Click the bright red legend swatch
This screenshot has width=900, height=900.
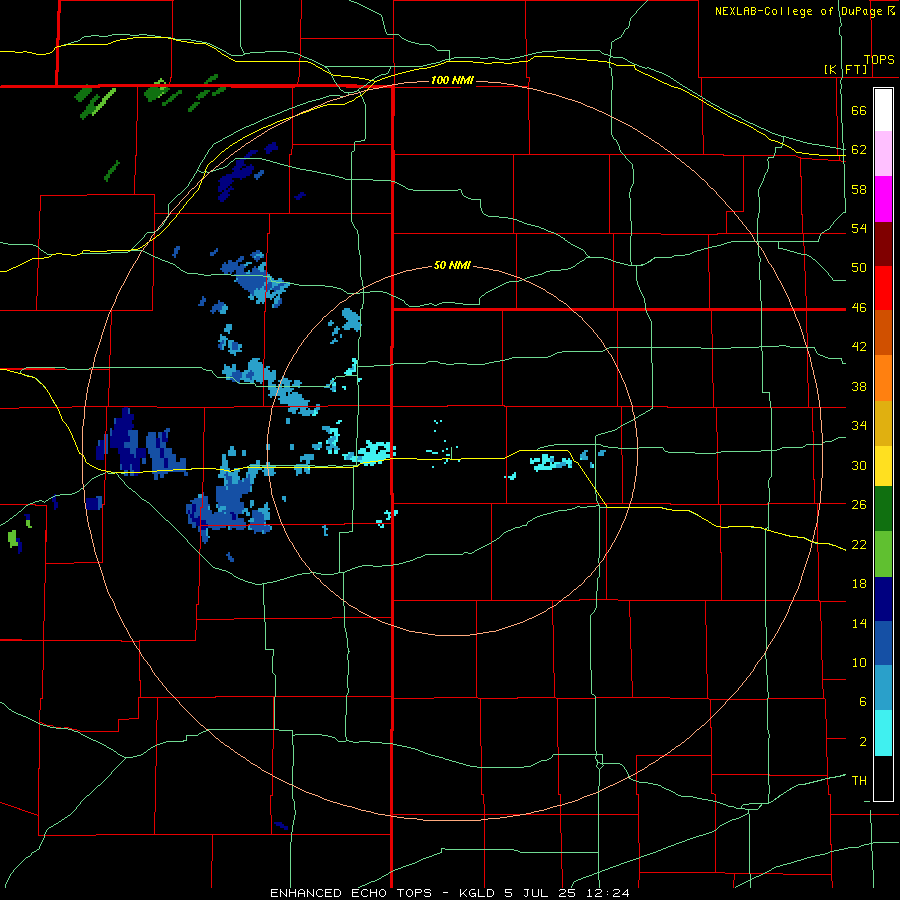tap(883, 288)
